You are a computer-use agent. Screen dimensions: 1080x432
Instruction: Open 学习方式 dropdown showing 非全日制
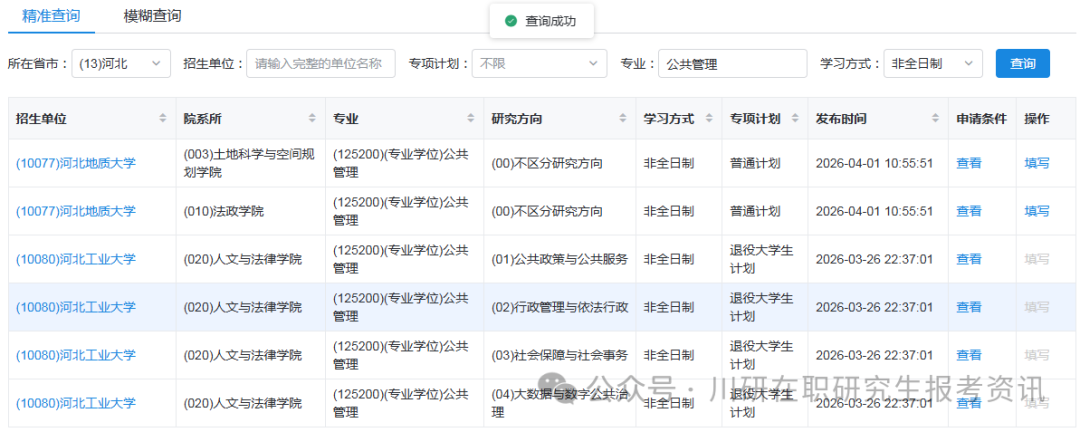(933, 63)
